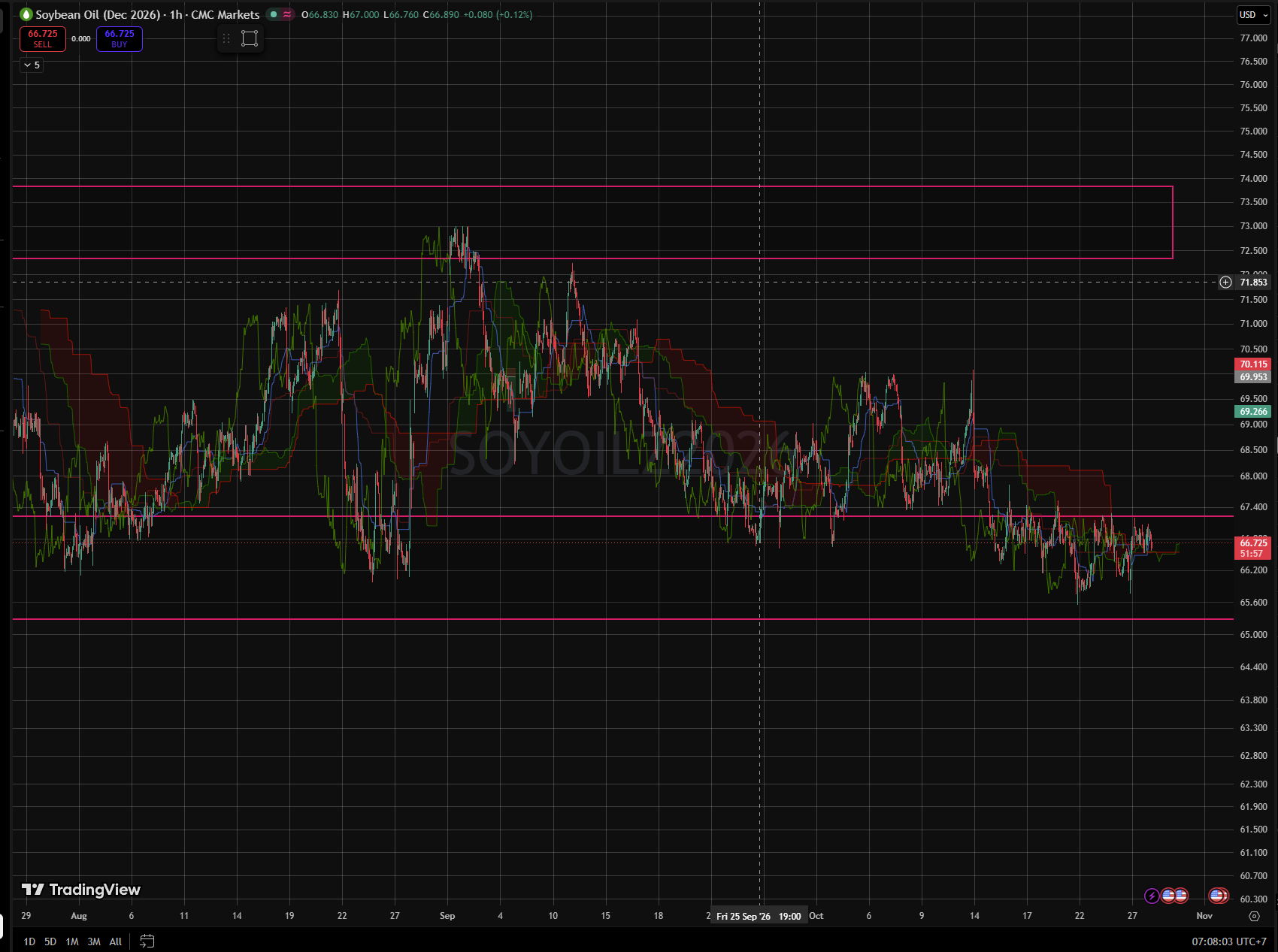Select the All date range

[116, 941]
